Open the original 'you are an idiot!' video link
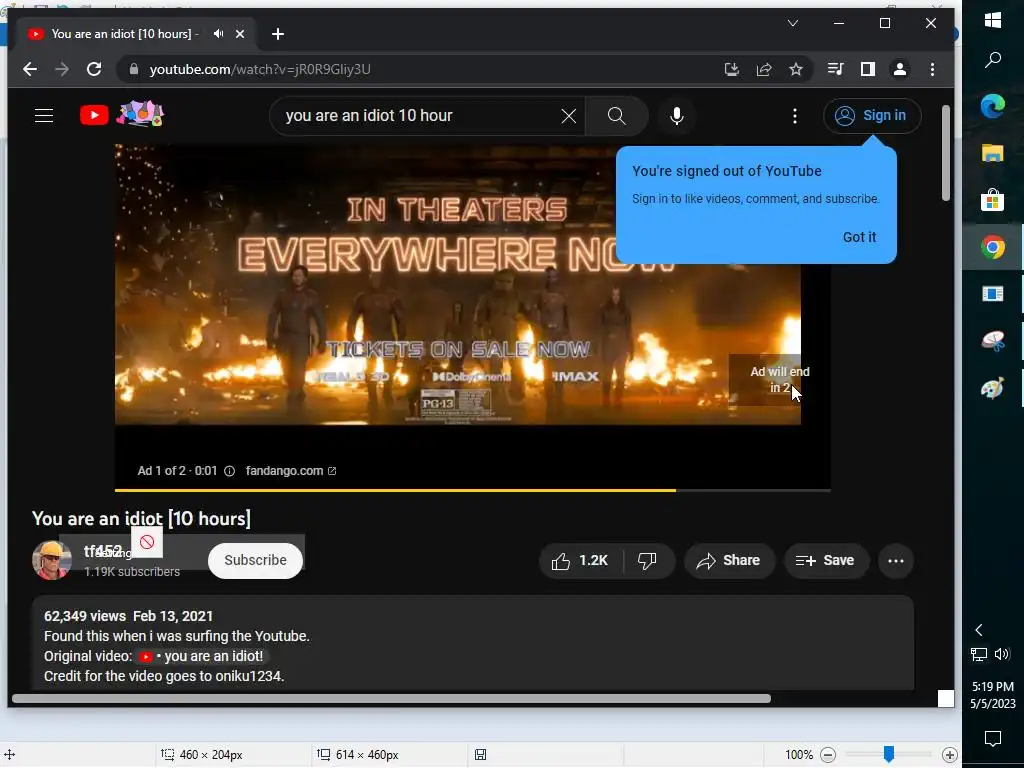This screenshot has width=1024, height=768. tap(202, 656)
